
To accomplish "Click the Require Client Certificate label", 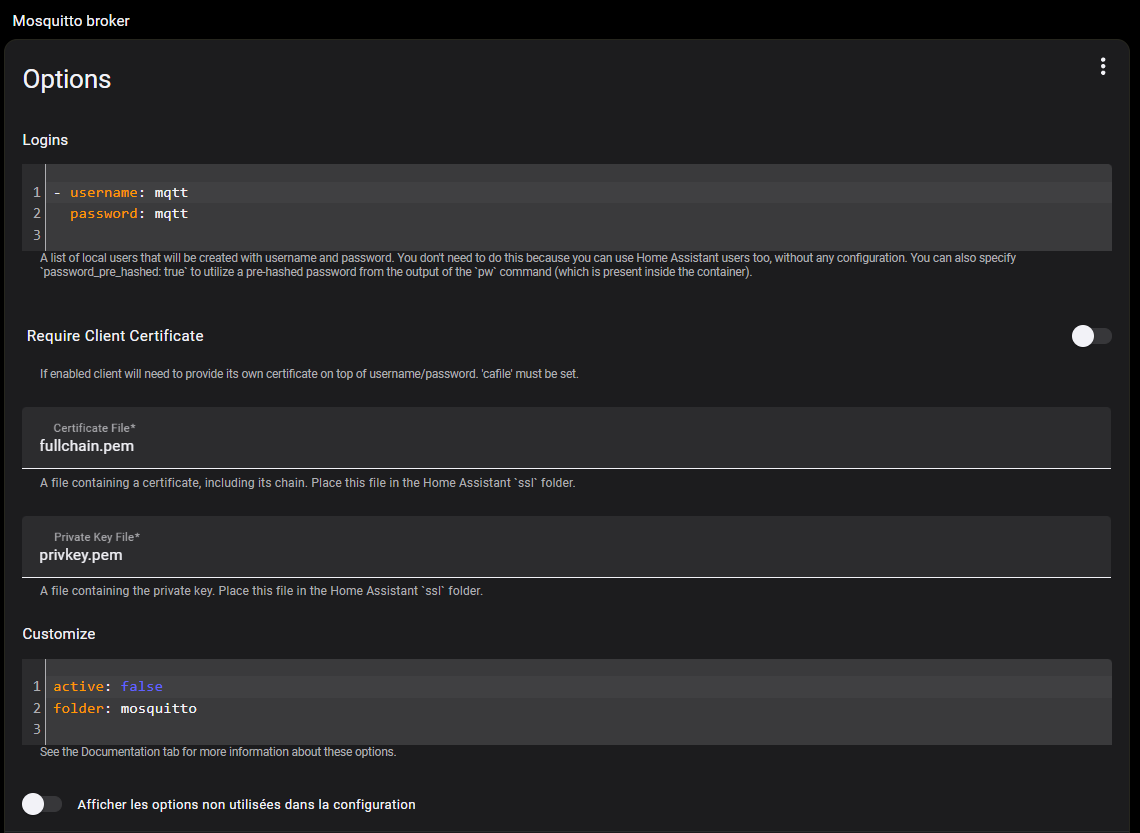I will pyautogui.click(x=115, y=336).
